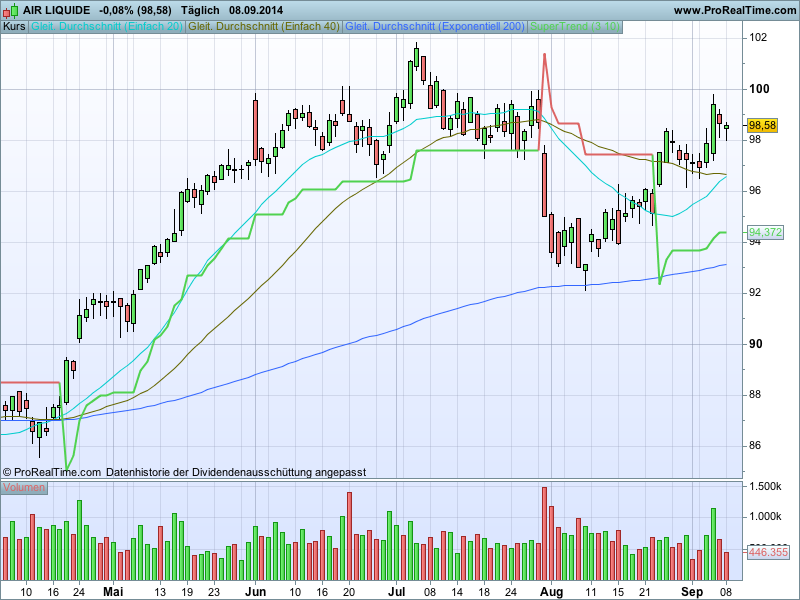
Task: Click the SuperTrend (3 10) indicator label
Action: pos(575,27)
